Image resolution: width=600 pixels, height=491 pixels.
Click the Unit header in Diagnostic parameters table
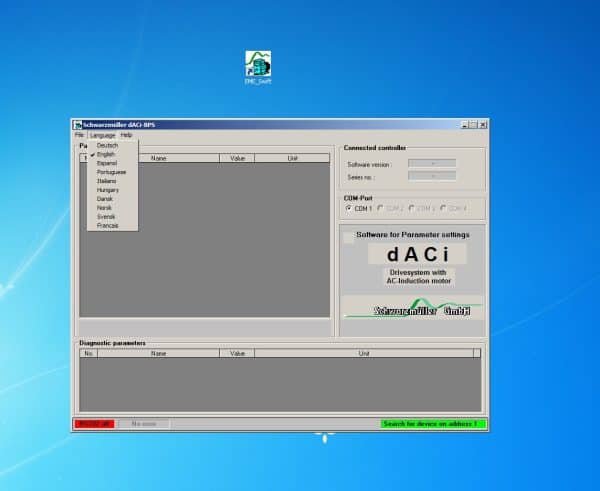364,353
